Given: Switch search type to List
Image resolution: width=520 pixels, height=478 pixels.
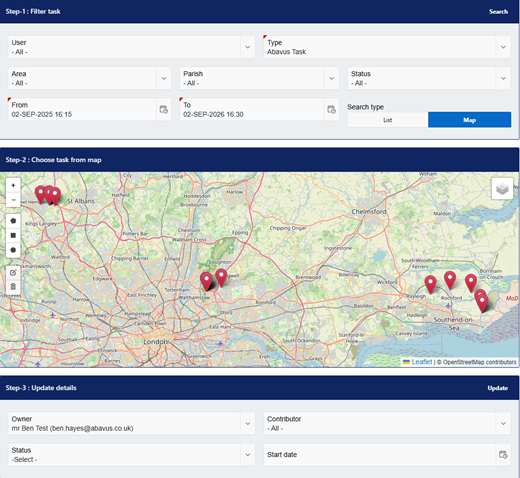Looking at the screenshot, I should [x=388, y=120].
